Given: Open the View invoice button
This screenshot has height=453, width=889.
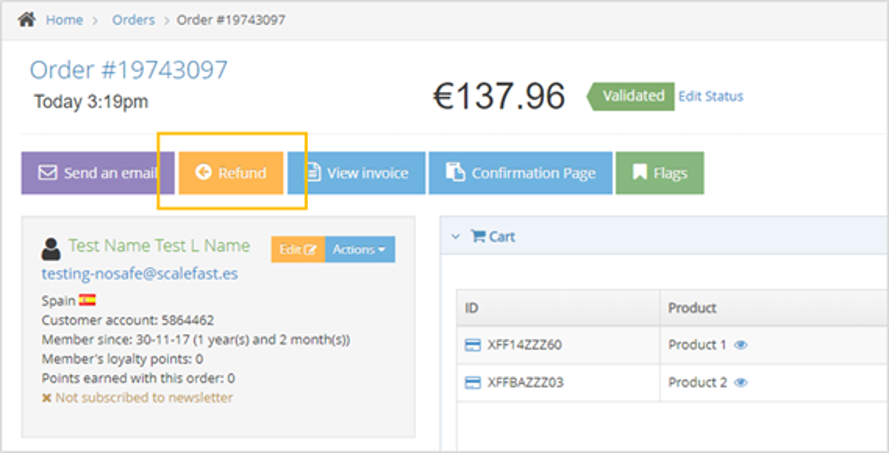Looking at the screenshot, I should click(x=357, y=173).
